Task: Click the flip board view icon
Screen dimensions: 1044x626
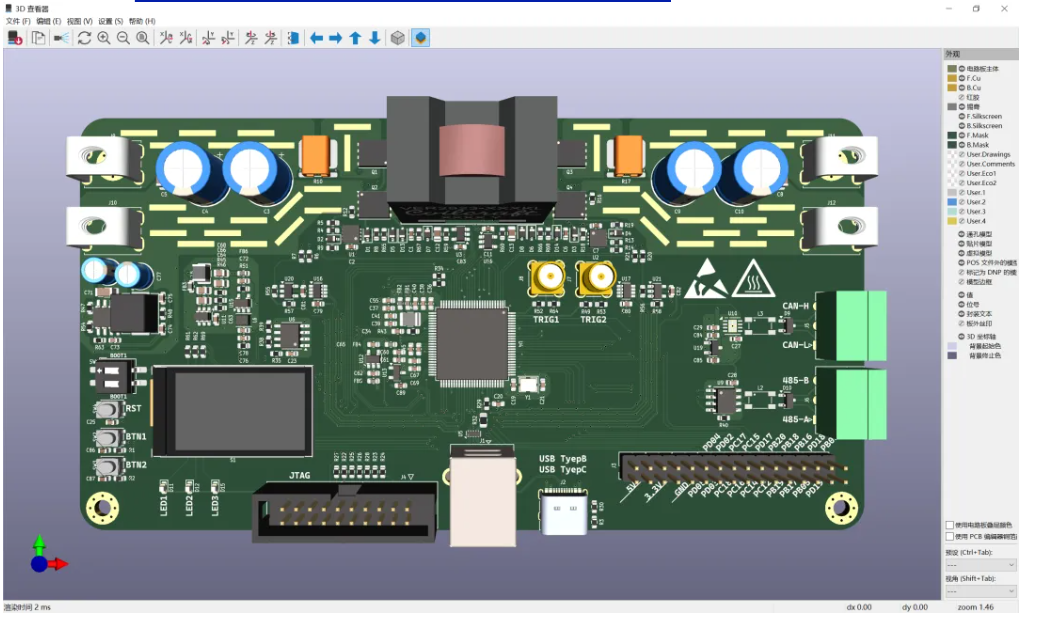Action: (x=293, y=38)
